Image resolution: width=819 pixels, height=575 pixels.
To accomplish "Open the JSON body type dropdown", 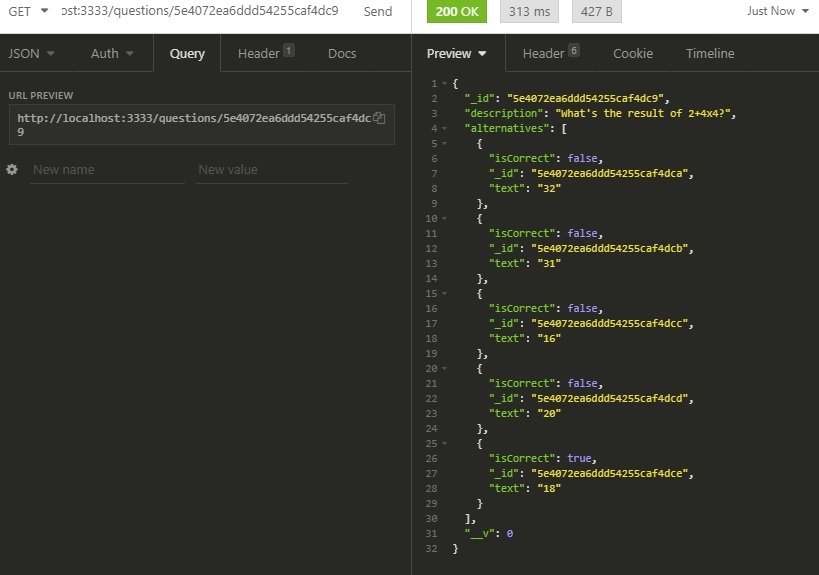I will (x=31, y=53).
